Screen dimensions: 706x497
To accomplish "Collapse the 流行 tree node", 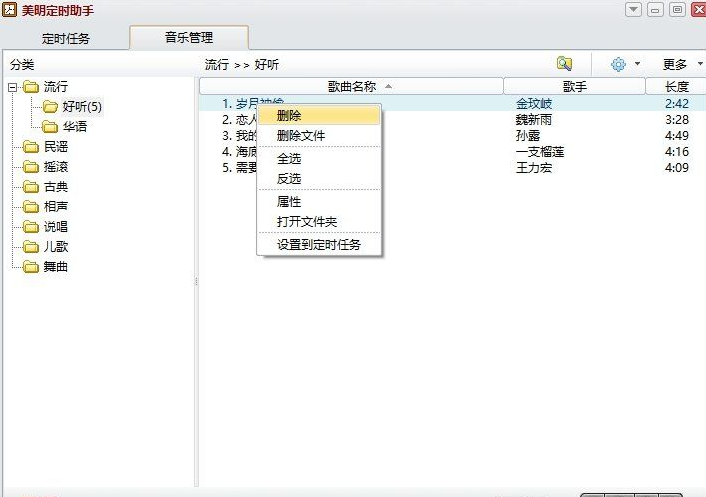I will point(13,87).
